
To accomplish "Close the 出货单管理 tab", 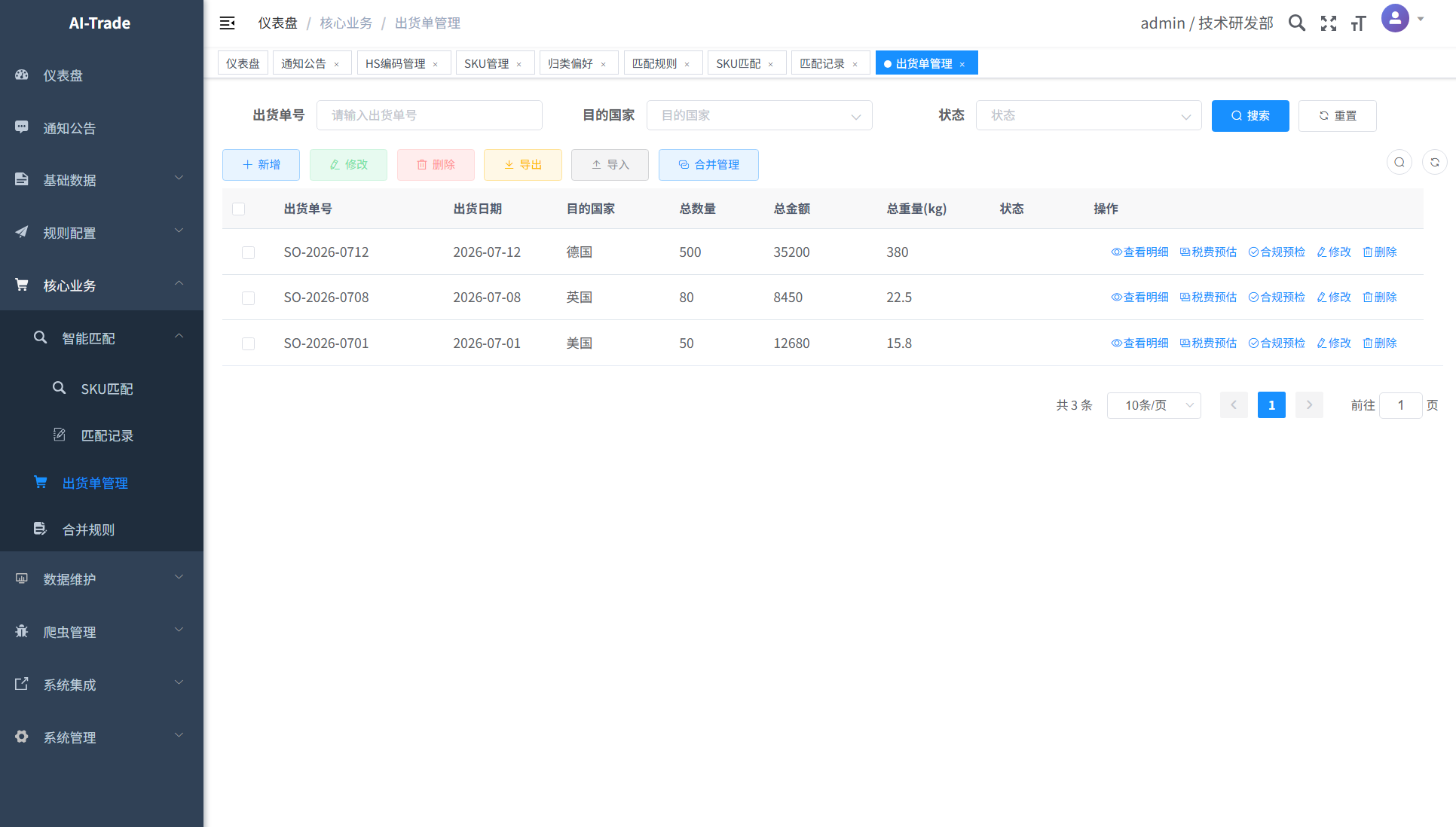I will tap(962, 64).
